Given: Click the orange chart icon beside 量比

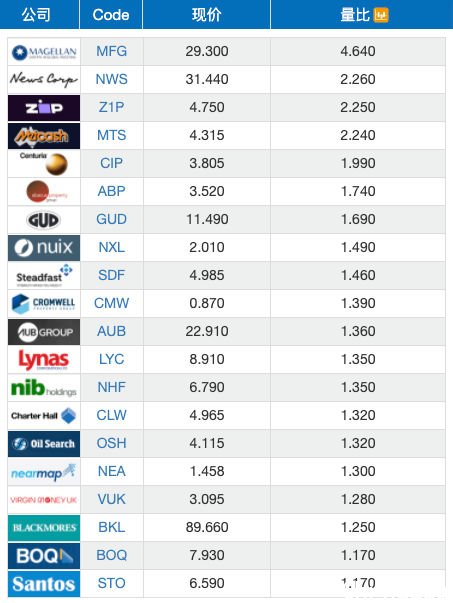Looking at the screenshot, I should (381, 15).
